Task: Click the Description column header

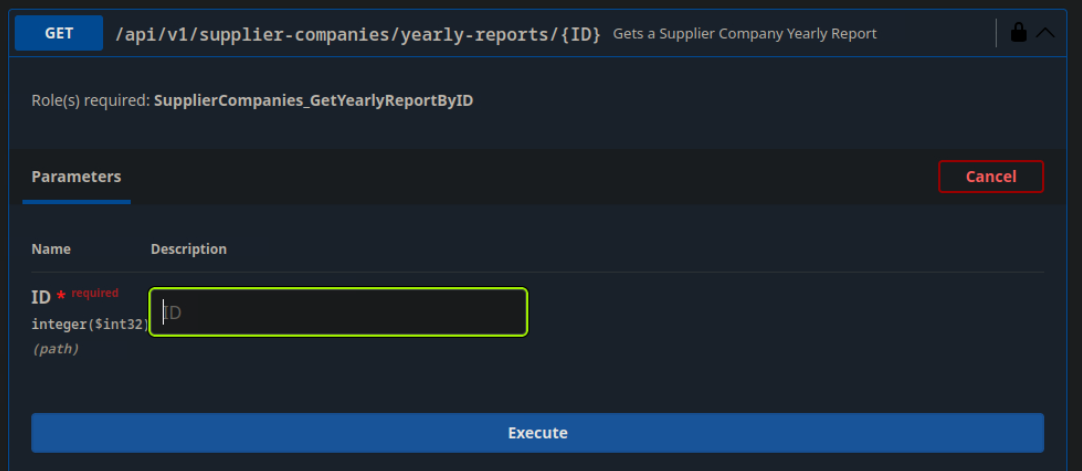Action: click(x=188, y=249)
